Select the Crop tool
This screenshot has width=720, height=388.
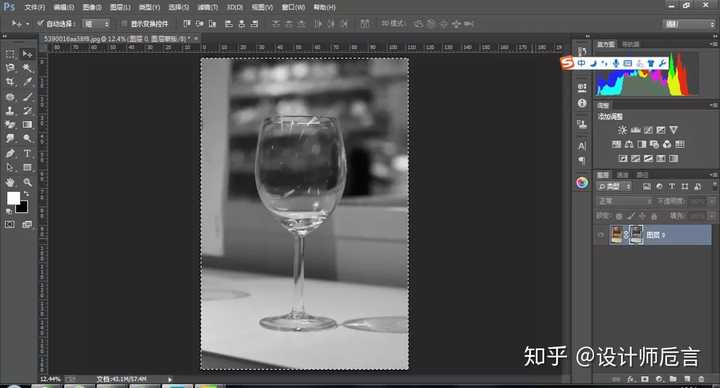[10, 82]
